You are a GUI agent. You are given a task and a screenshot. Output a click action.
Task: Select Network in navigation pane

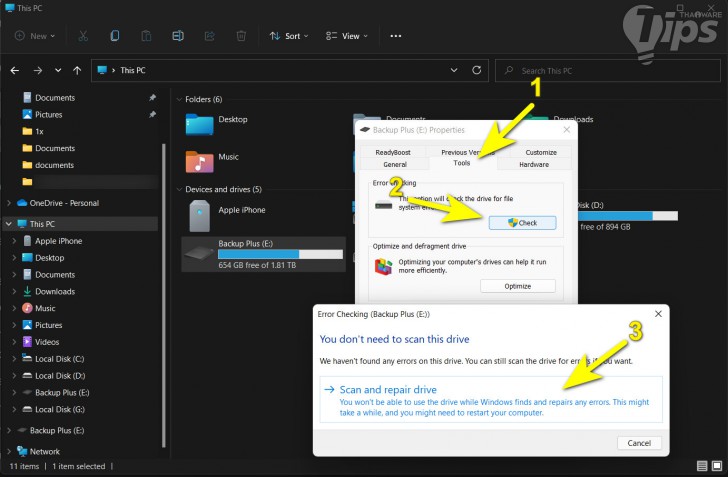pos(45,451)
